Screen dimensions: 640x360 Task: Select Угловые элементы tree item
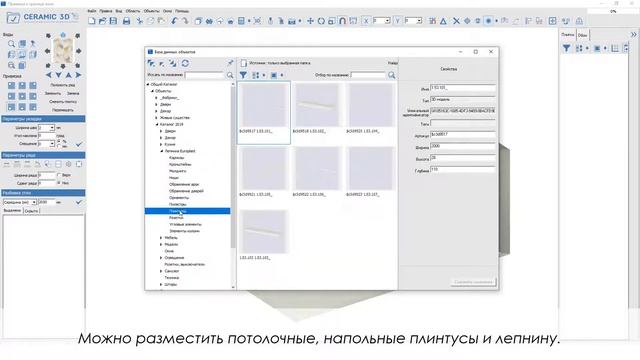[x=185, y=224]
